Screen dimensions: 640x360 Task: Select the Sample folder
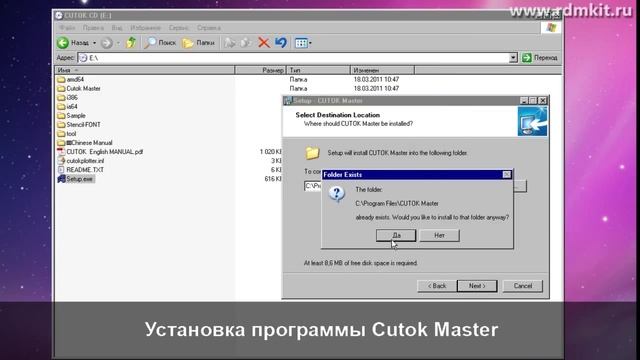[x=72, y=116]
